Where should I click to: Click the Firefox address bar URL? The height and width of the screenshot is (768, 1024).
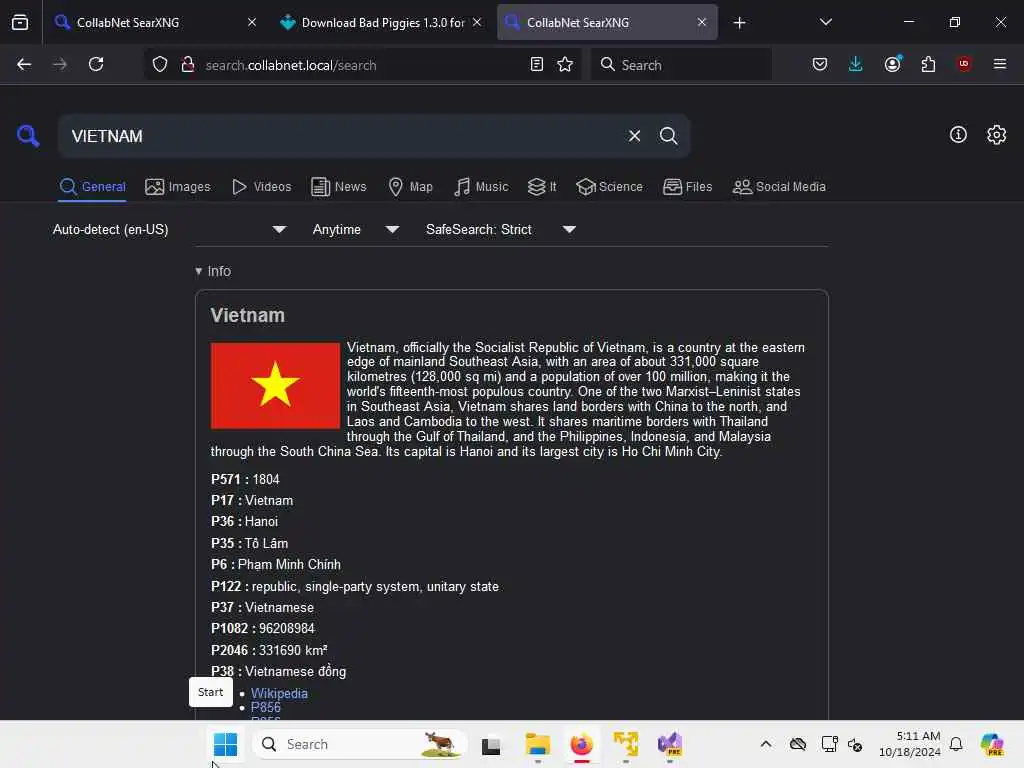(x=291, y=65)
